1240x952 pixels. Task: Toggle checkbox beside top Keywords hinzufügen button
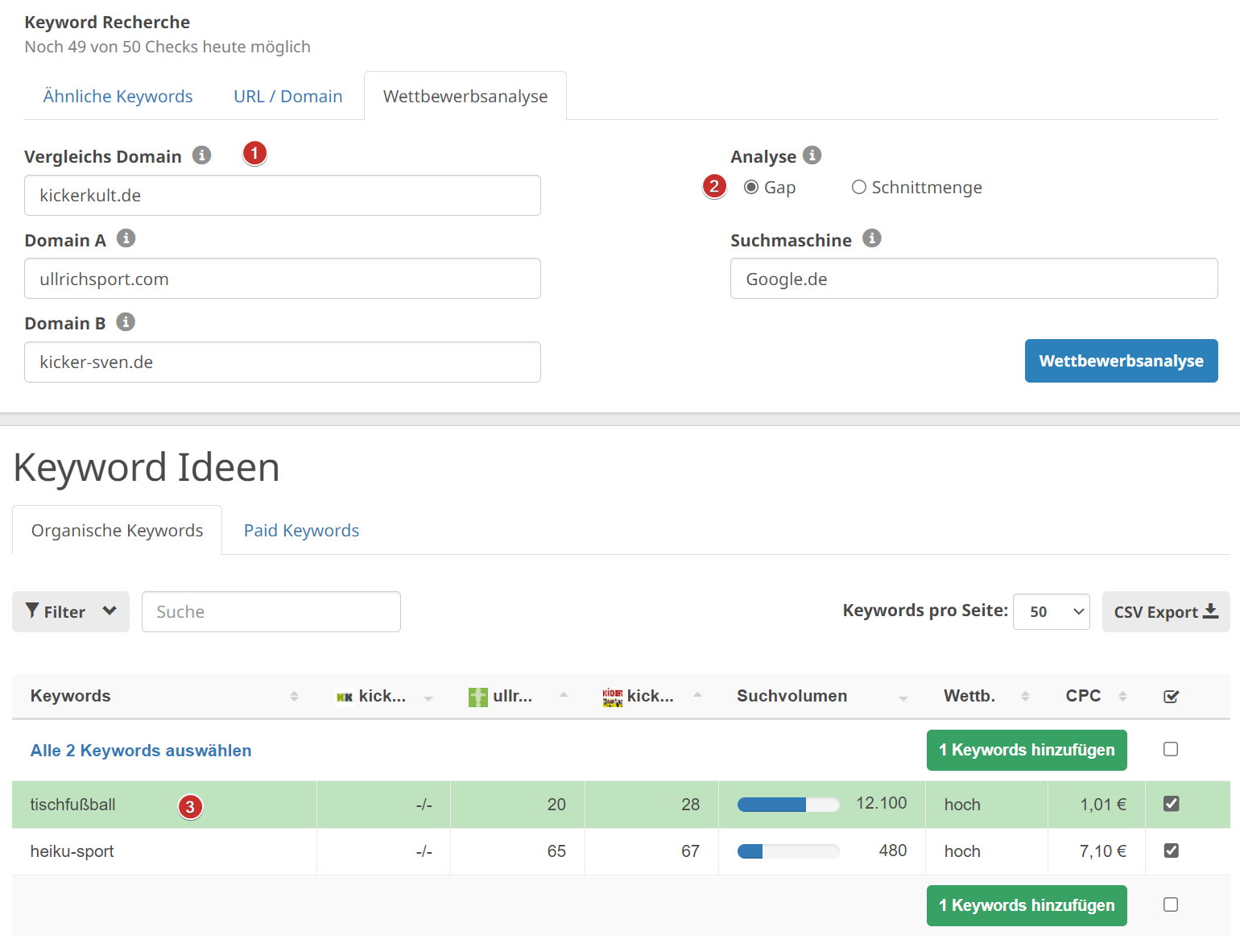pos(1171,749)
